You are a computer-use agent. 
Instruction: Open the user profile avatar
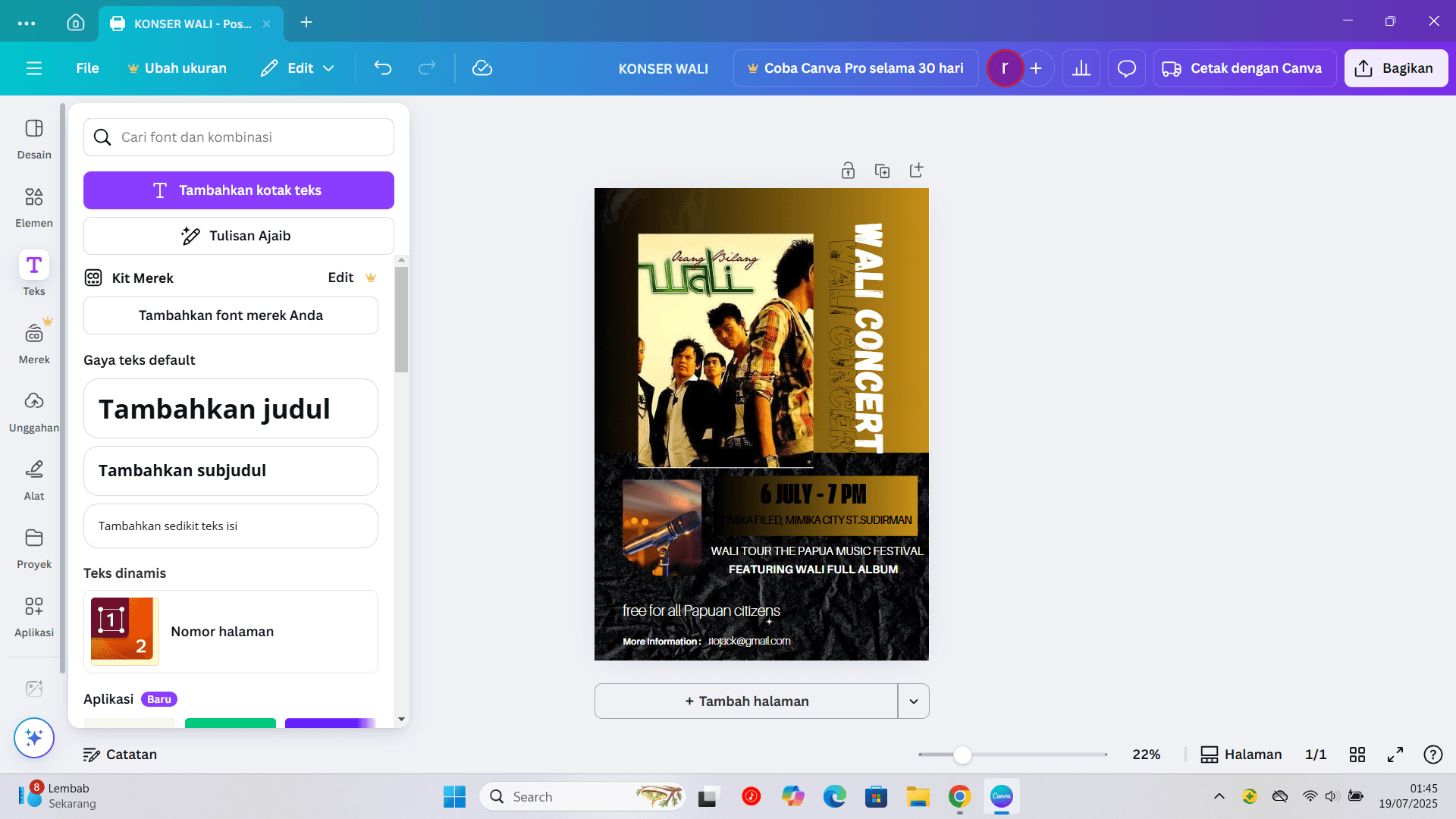tap(1005, 68)
